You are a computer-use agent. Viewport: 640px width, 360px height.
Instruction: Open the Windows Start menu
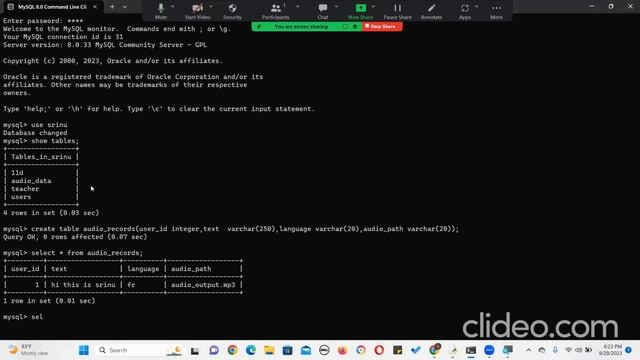pyautogui.click(x=84, y=350)
